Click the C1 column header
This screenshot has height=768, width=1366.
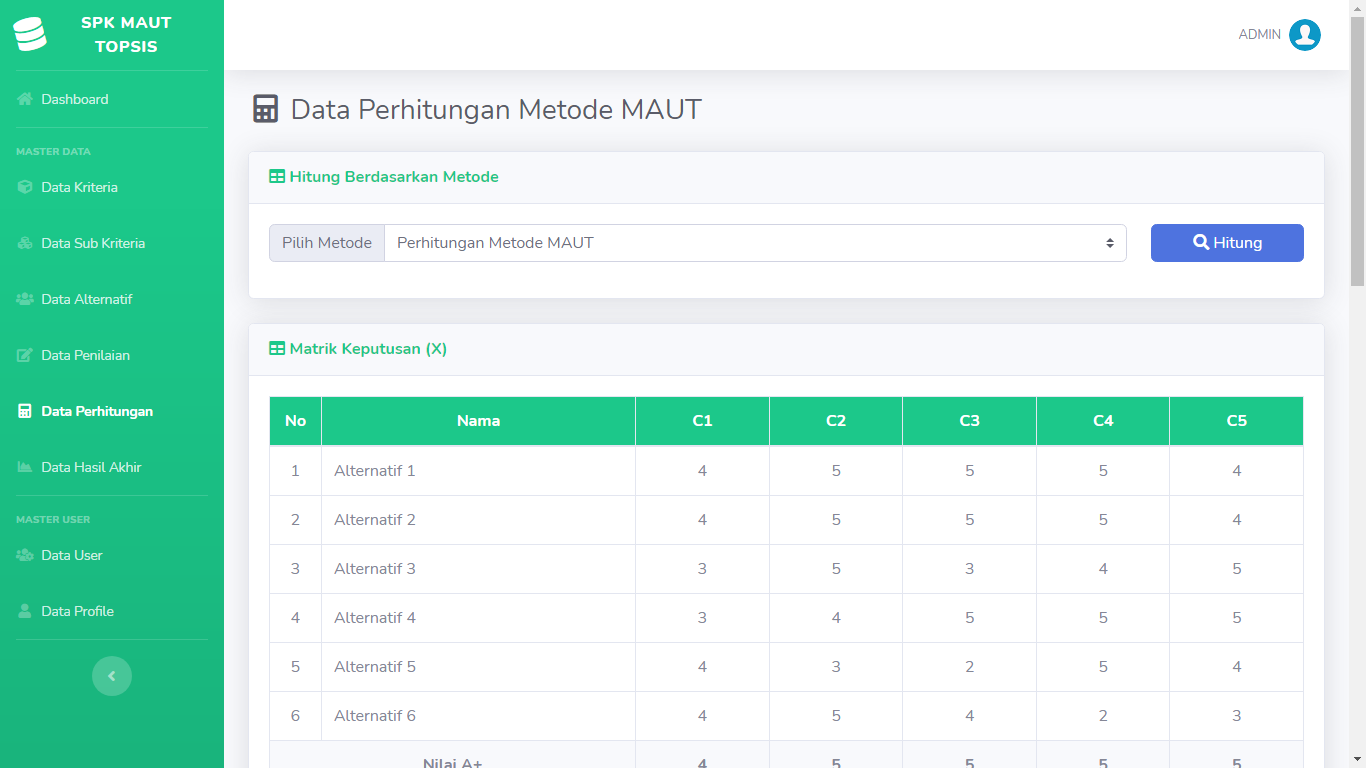click(x=702, y=421)
